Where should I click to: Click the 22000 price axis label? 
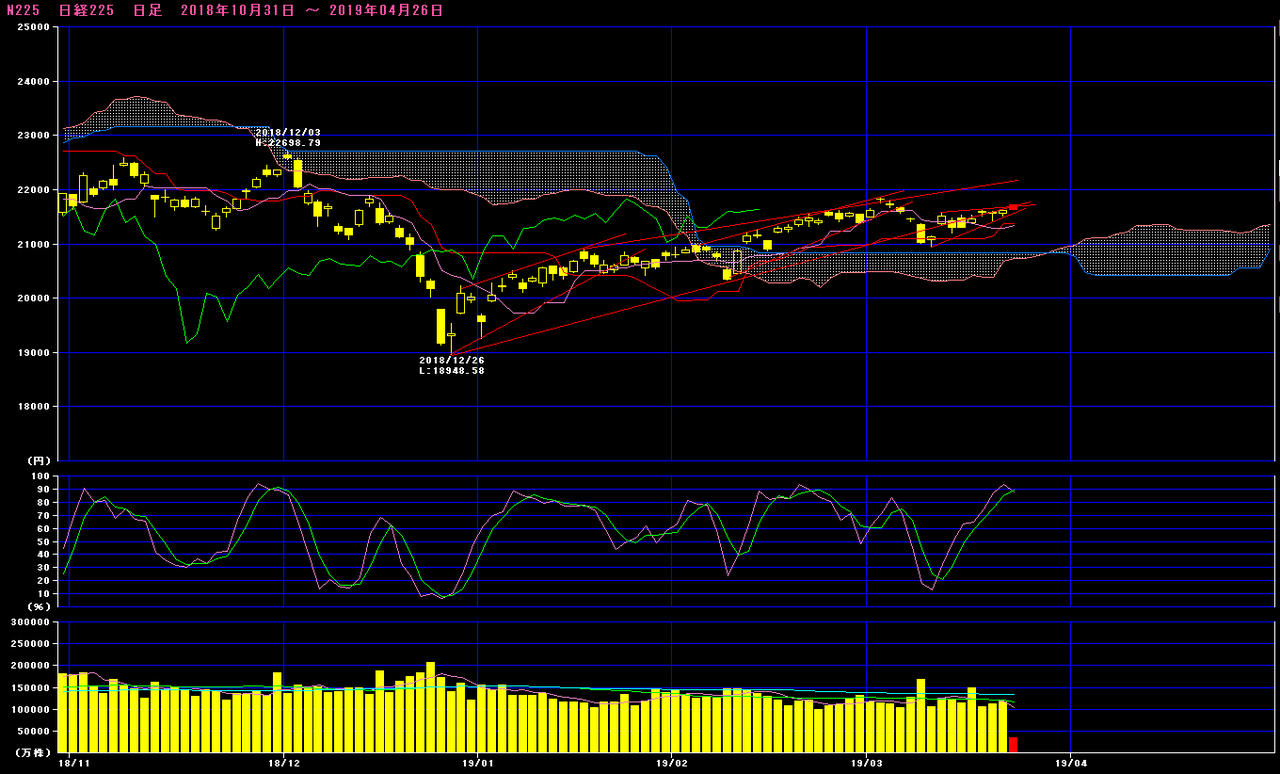(34, 190)
